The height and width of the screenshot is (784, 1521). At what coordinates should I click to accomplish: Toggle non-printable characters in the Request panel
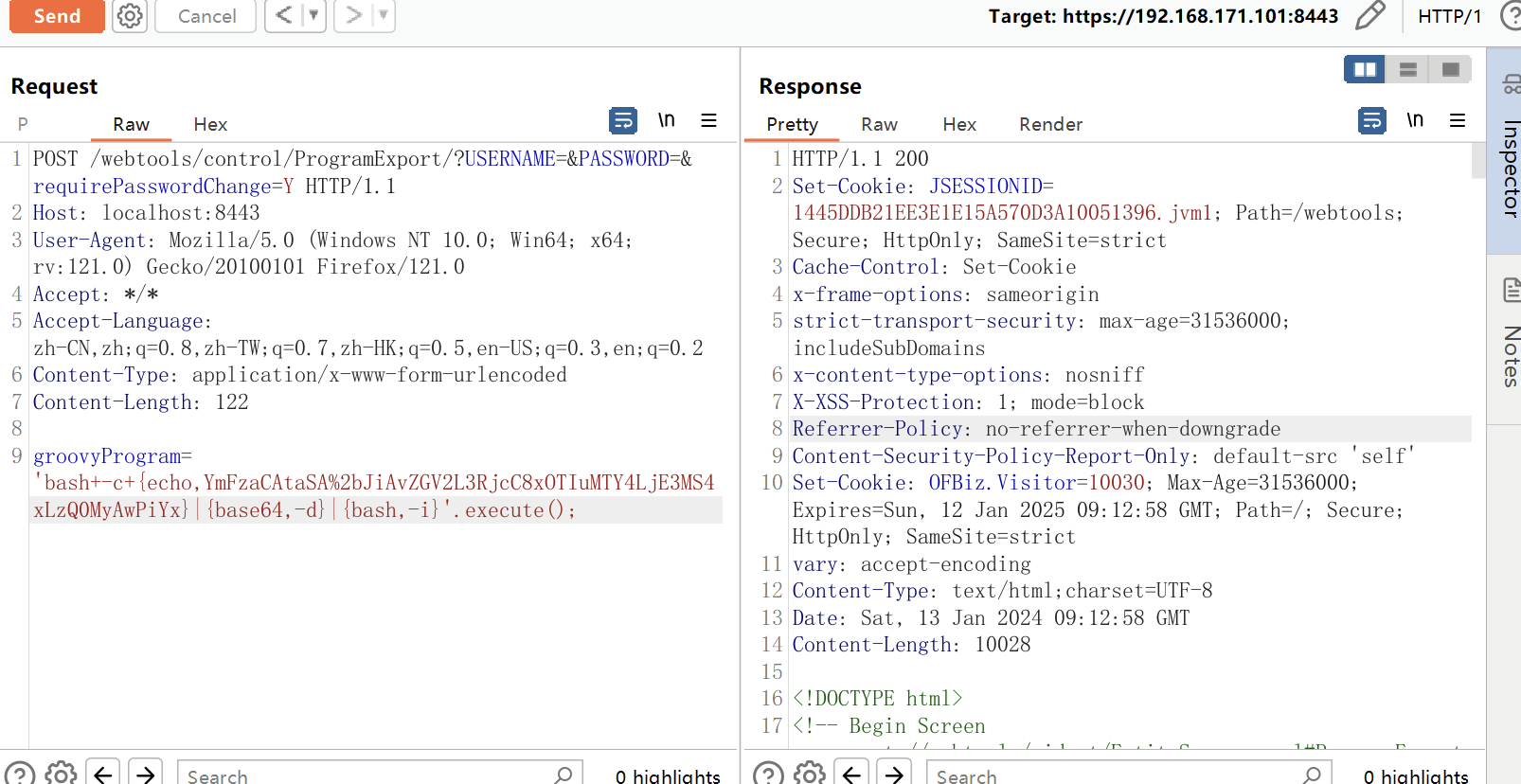coord(667,120)
